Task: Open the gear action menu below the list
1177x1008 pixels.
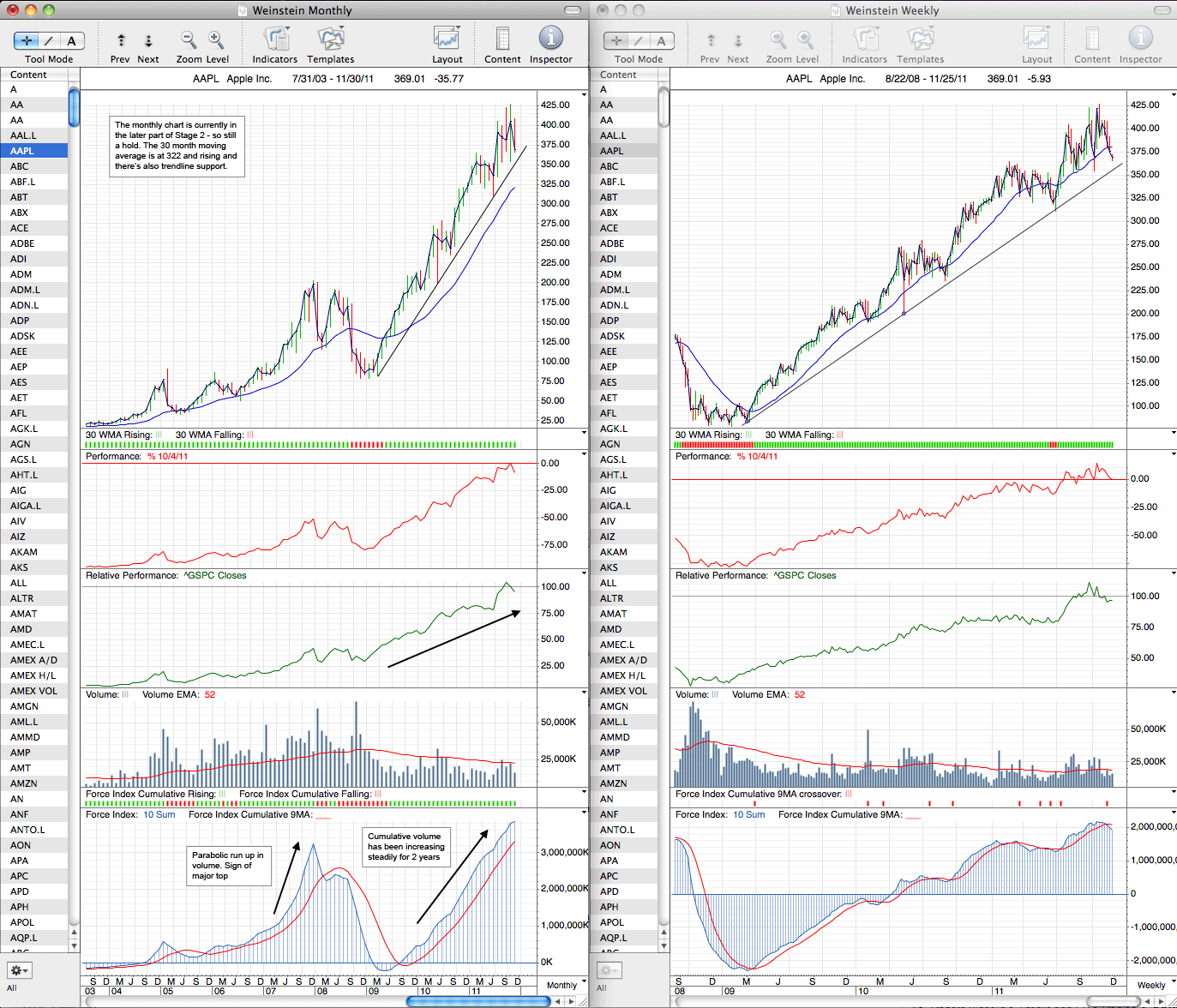Action: point(19,970)
